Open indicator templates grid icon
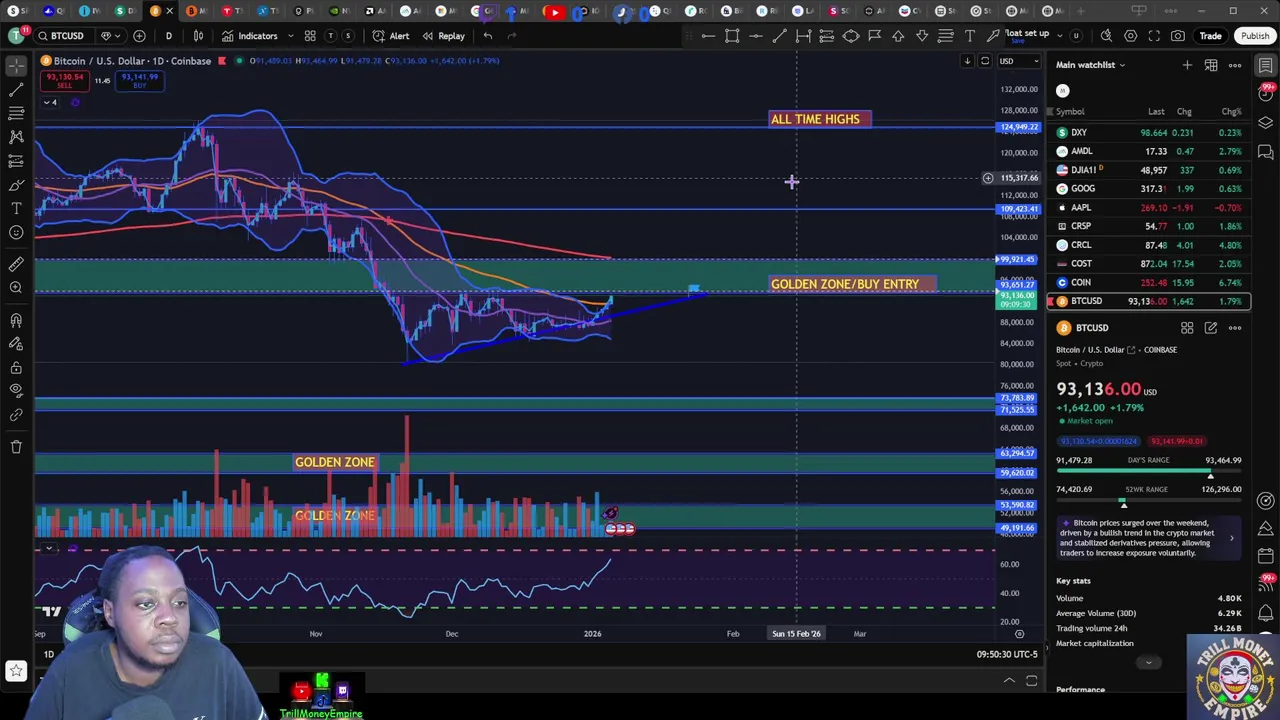The height and width of the screenshot is (720, 1280). (x=310, y=36)
